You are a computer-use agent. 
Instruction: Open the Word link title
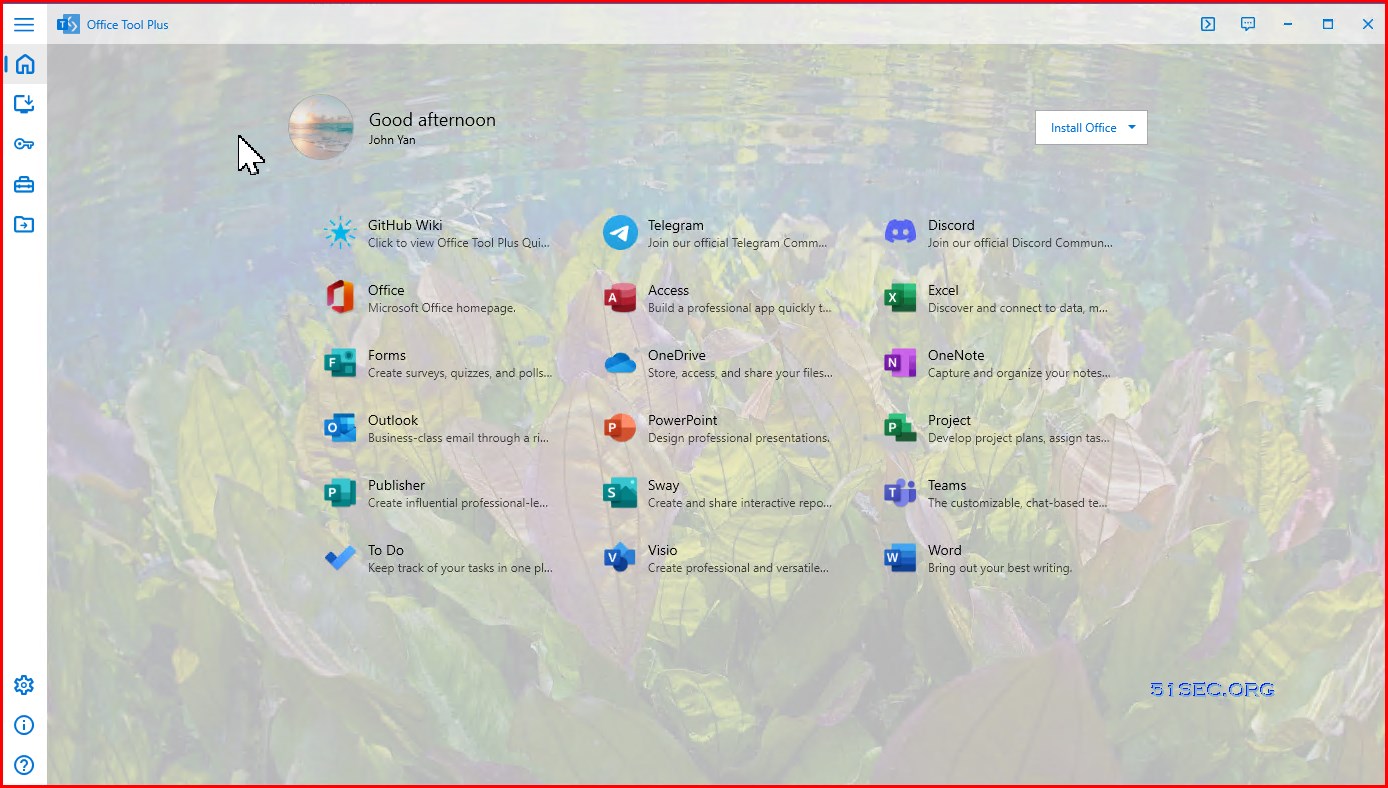(x=945, y=550)
